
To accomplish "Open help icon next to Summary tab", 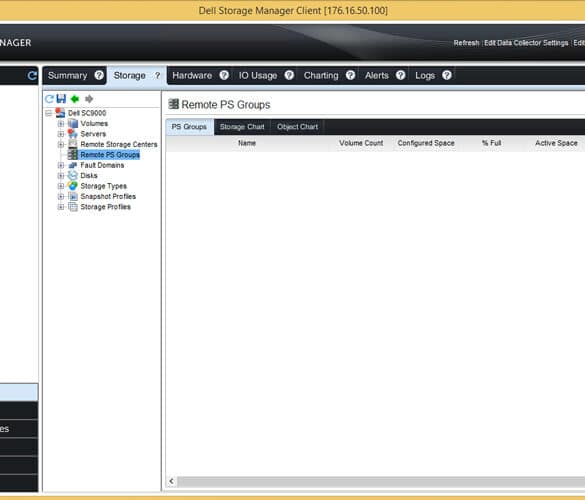I will [x=99, y=75].
